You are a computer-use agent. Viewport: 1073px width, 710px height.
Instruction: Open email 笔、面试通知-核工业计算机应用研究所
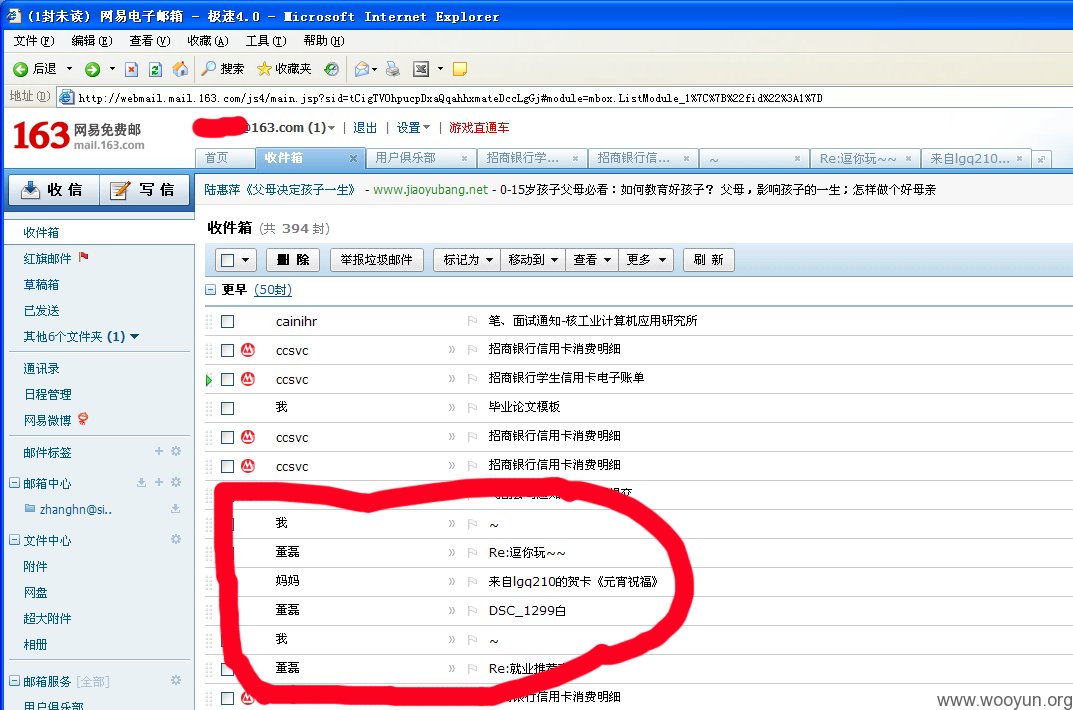[593, 321]
